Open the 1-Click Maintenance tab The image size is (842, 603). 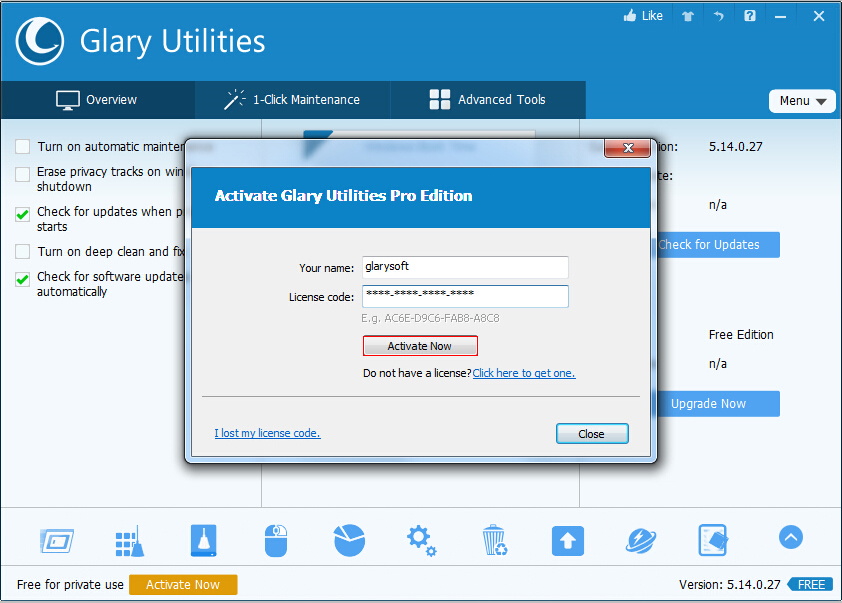click(291, 99)
